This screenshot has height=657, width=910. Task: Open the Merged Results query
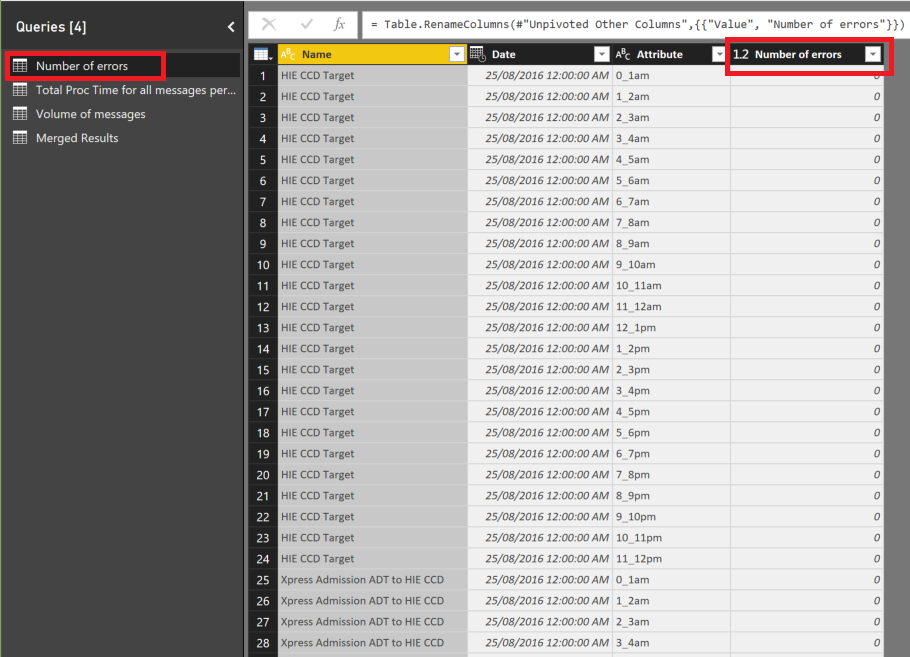point(77,138)
